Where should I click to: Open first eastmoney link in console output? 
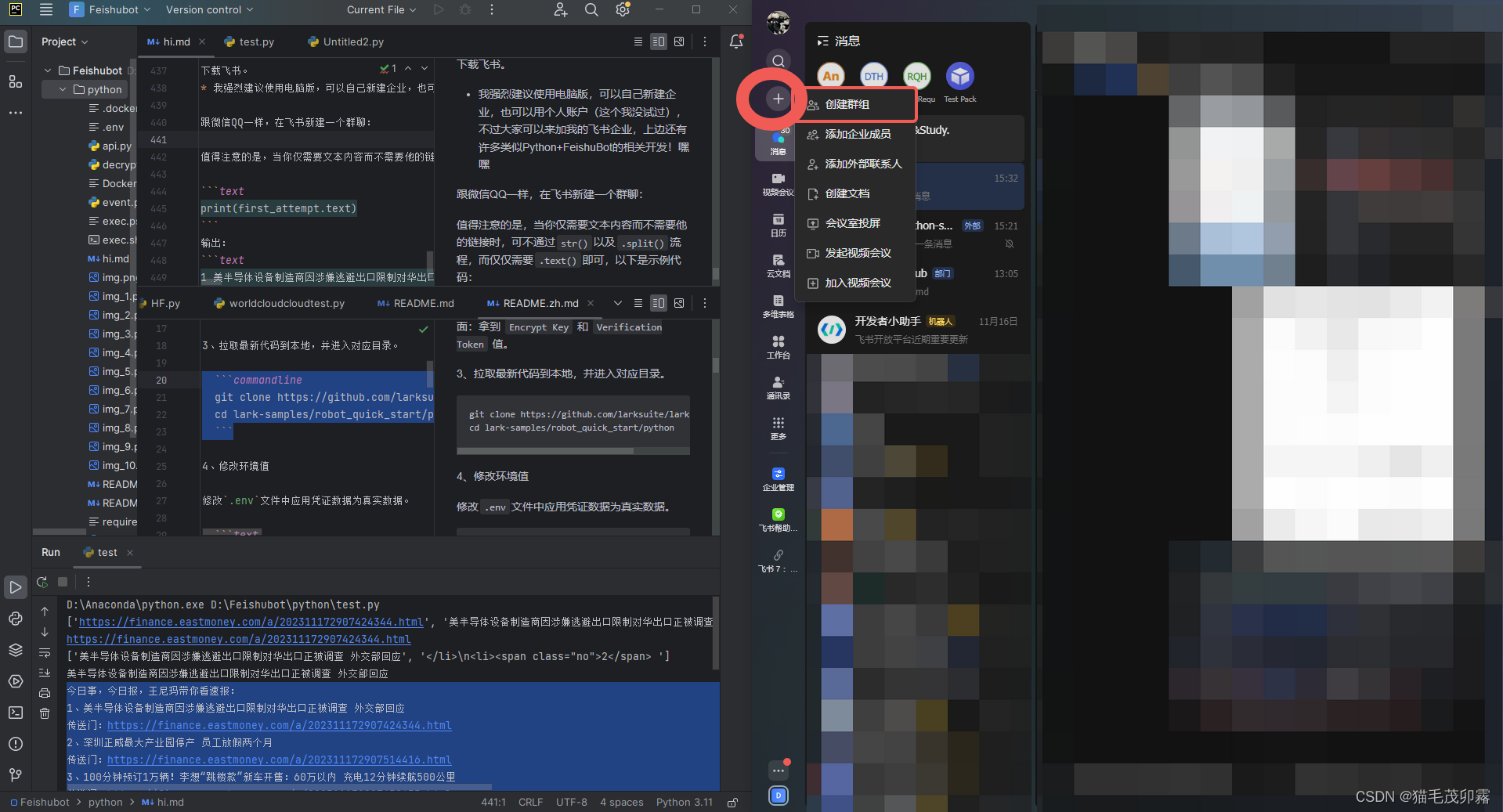click(251, 622)
